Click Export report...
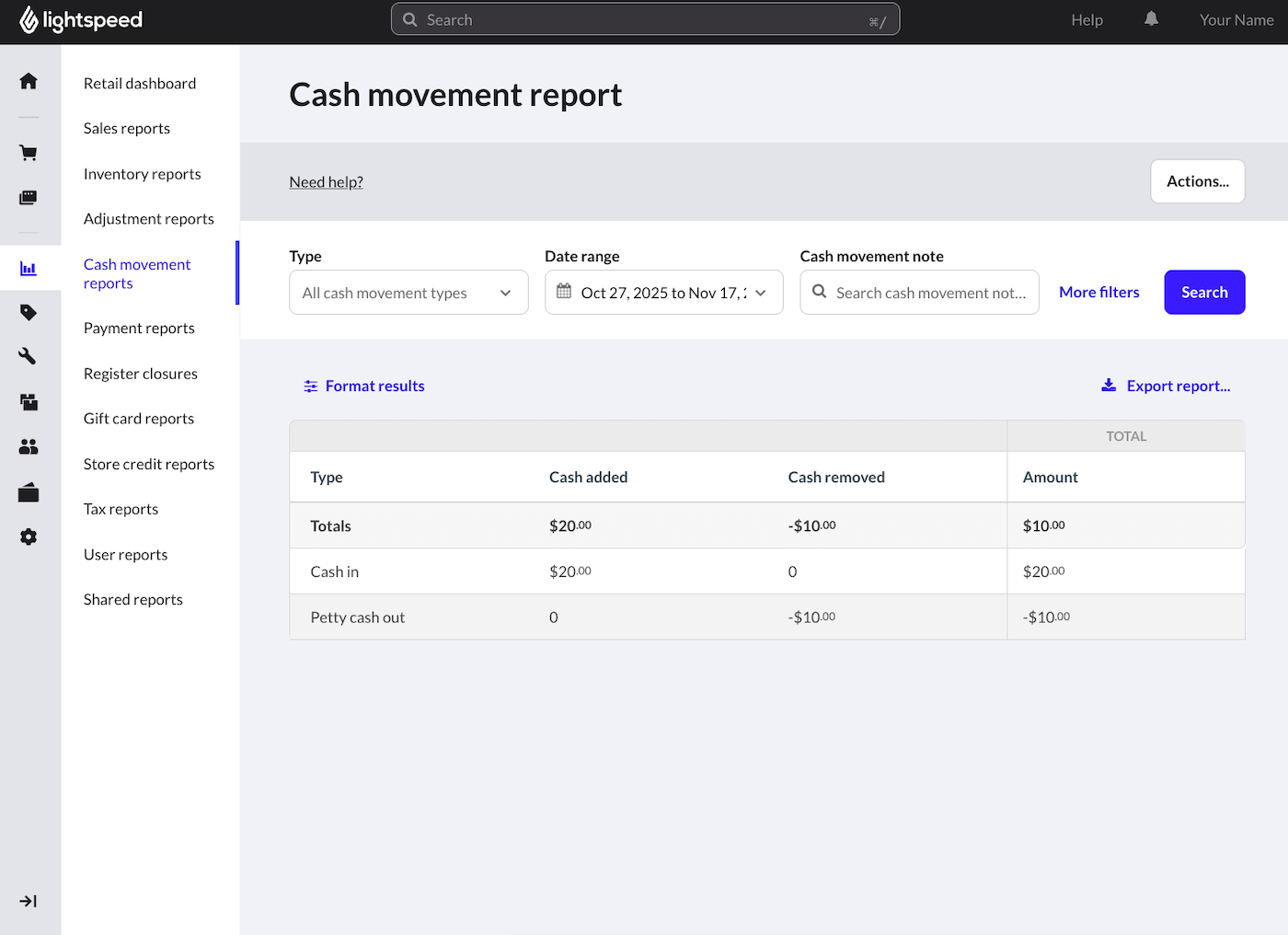Viewport: 1288px width, 935px height. (x=1165, y=386)
